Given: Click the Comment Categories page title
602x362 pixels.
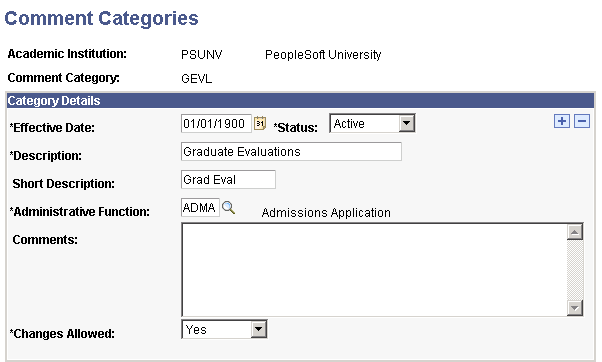Looking at the screenshot, I should [101, 18].
